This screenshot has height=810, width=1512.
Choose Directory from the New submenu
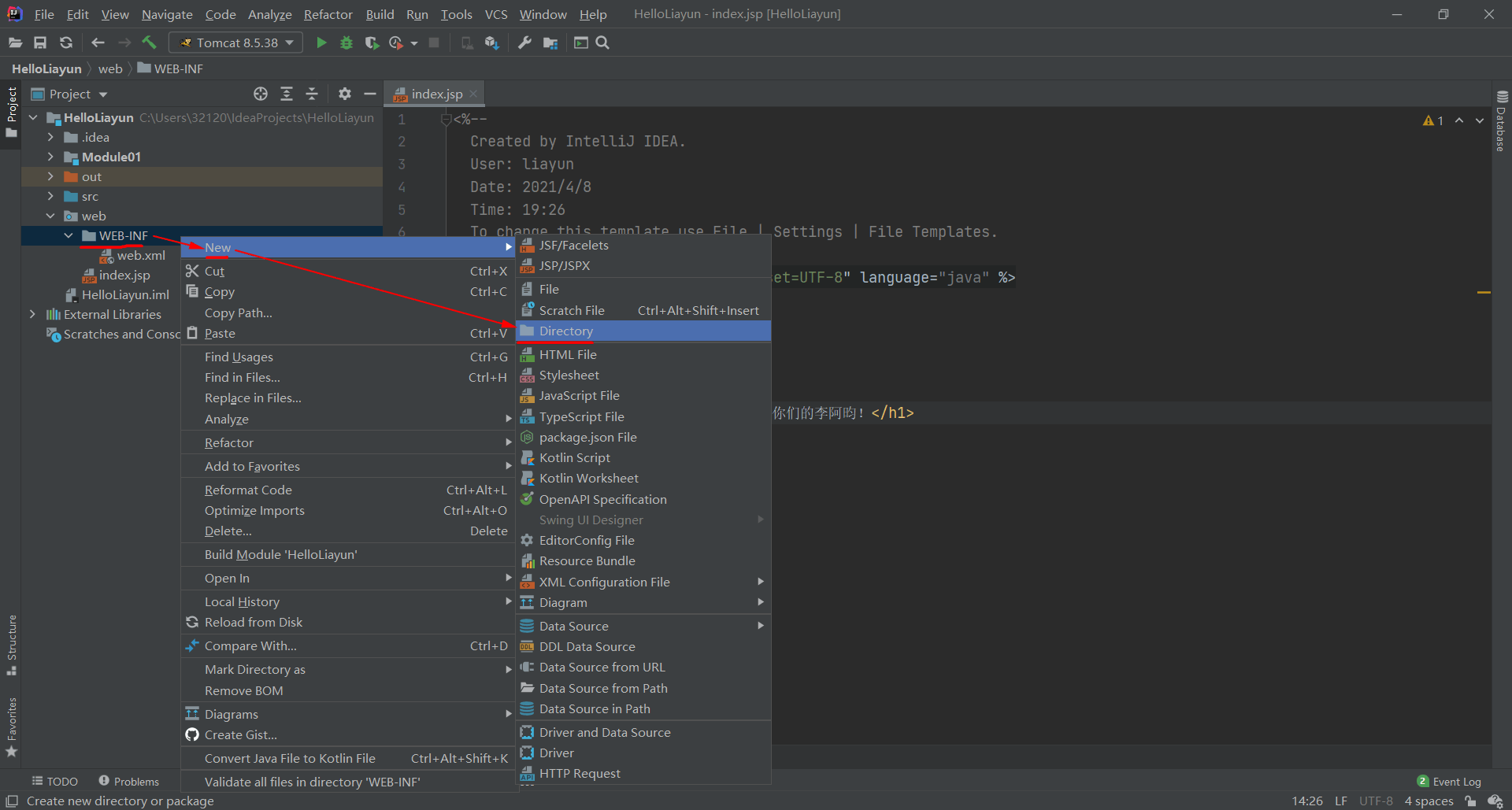(643, 331)
